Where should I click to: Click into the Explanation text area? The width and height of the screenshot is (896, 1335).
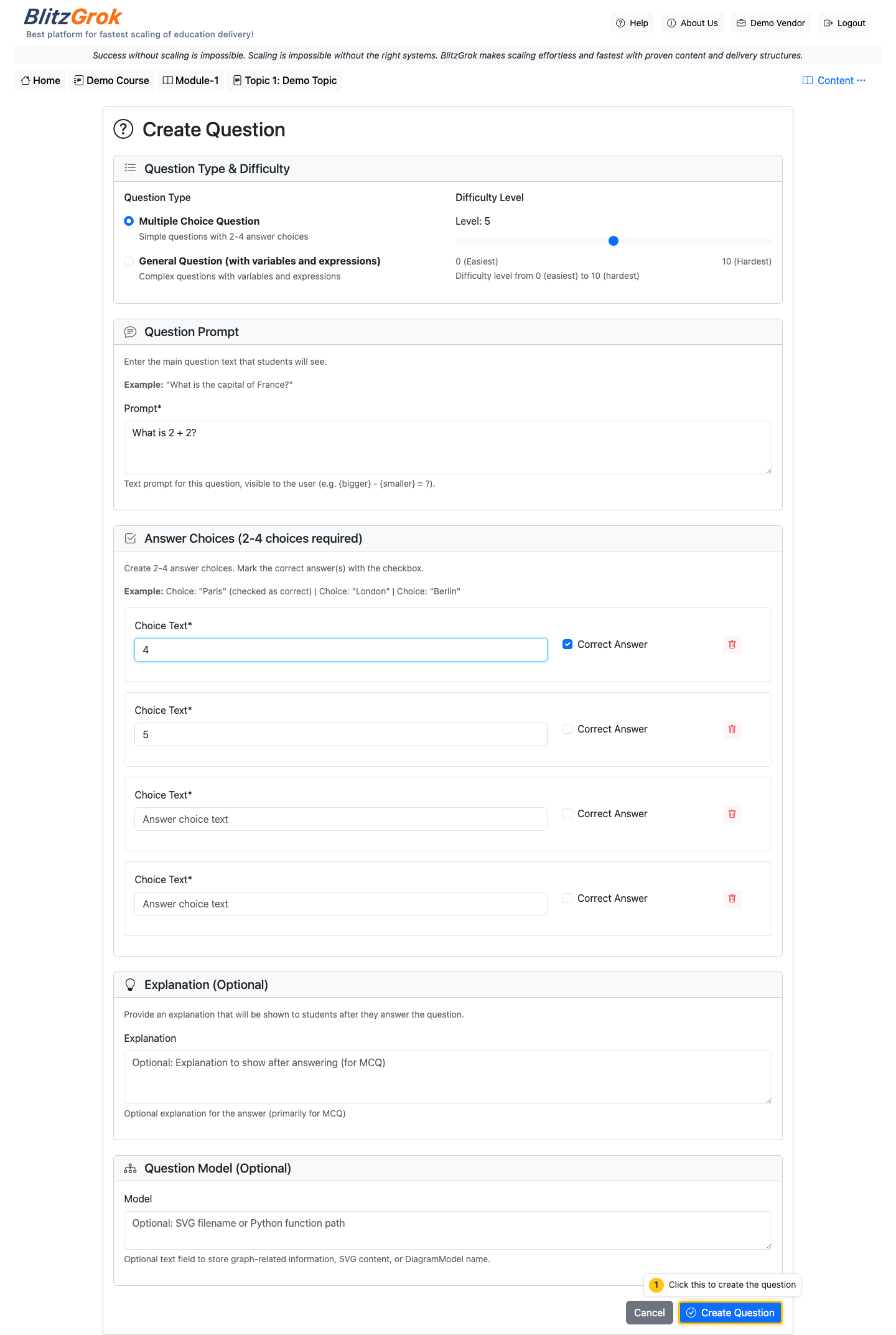[x=447, y=1077]
